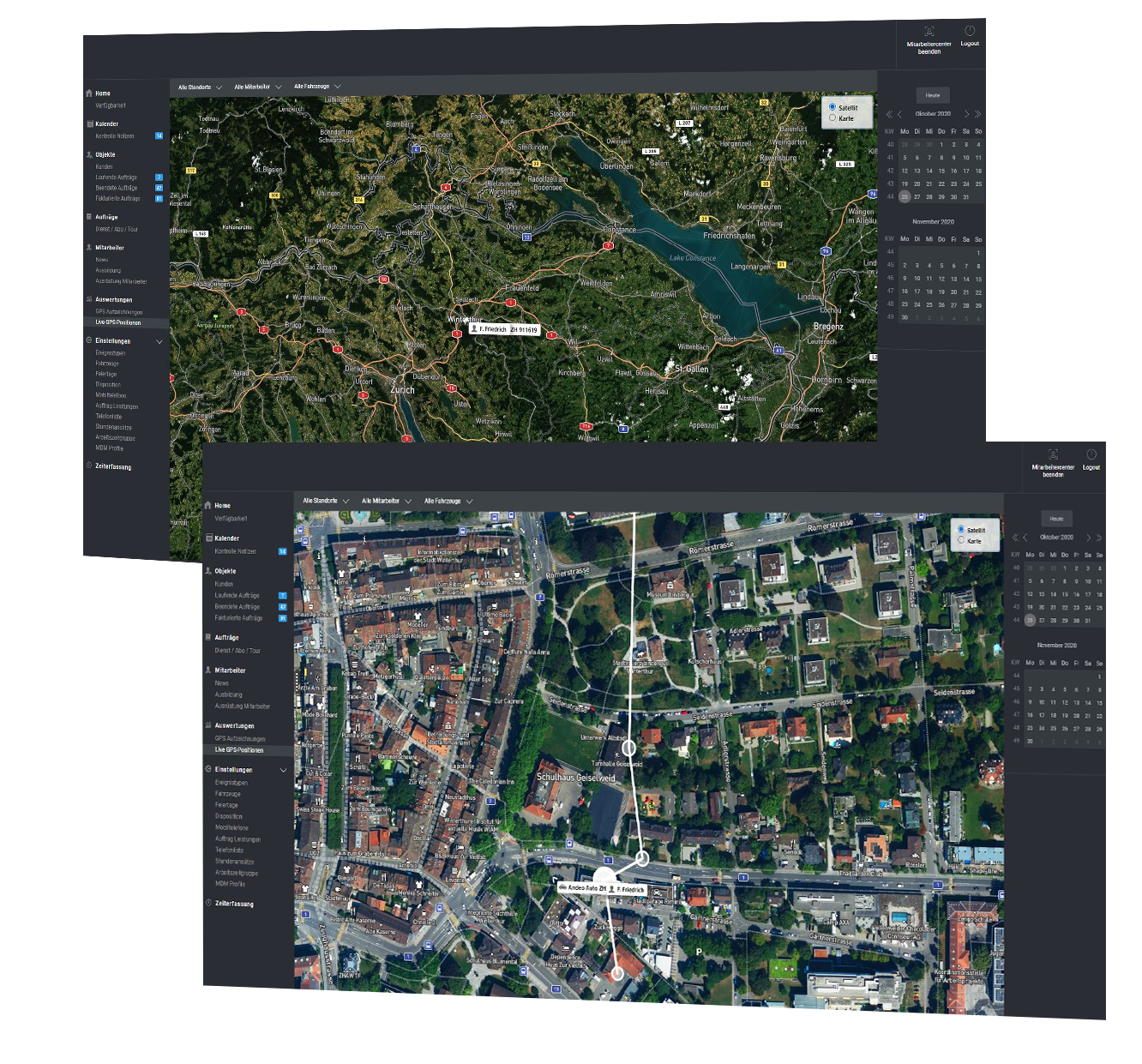Go to previous month in street map calendar
The width and height of the screenshot is (1142, 1064).
tap(1025, 538)
